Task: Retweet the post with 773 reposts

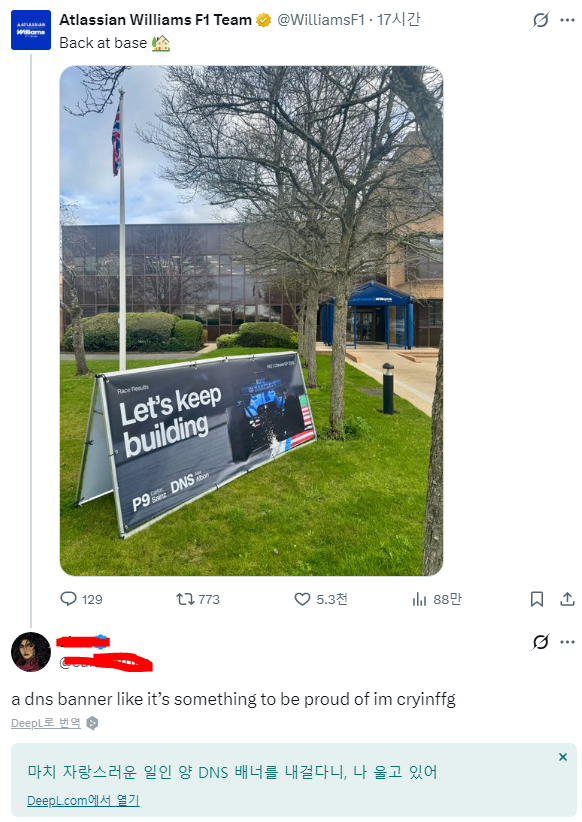Action: (186, 599)
